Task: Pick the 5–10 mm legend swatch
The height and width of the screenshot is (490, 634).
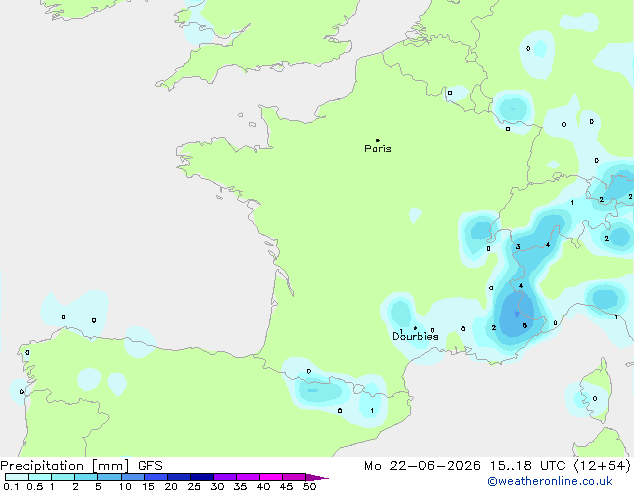Action: (109, 477)
